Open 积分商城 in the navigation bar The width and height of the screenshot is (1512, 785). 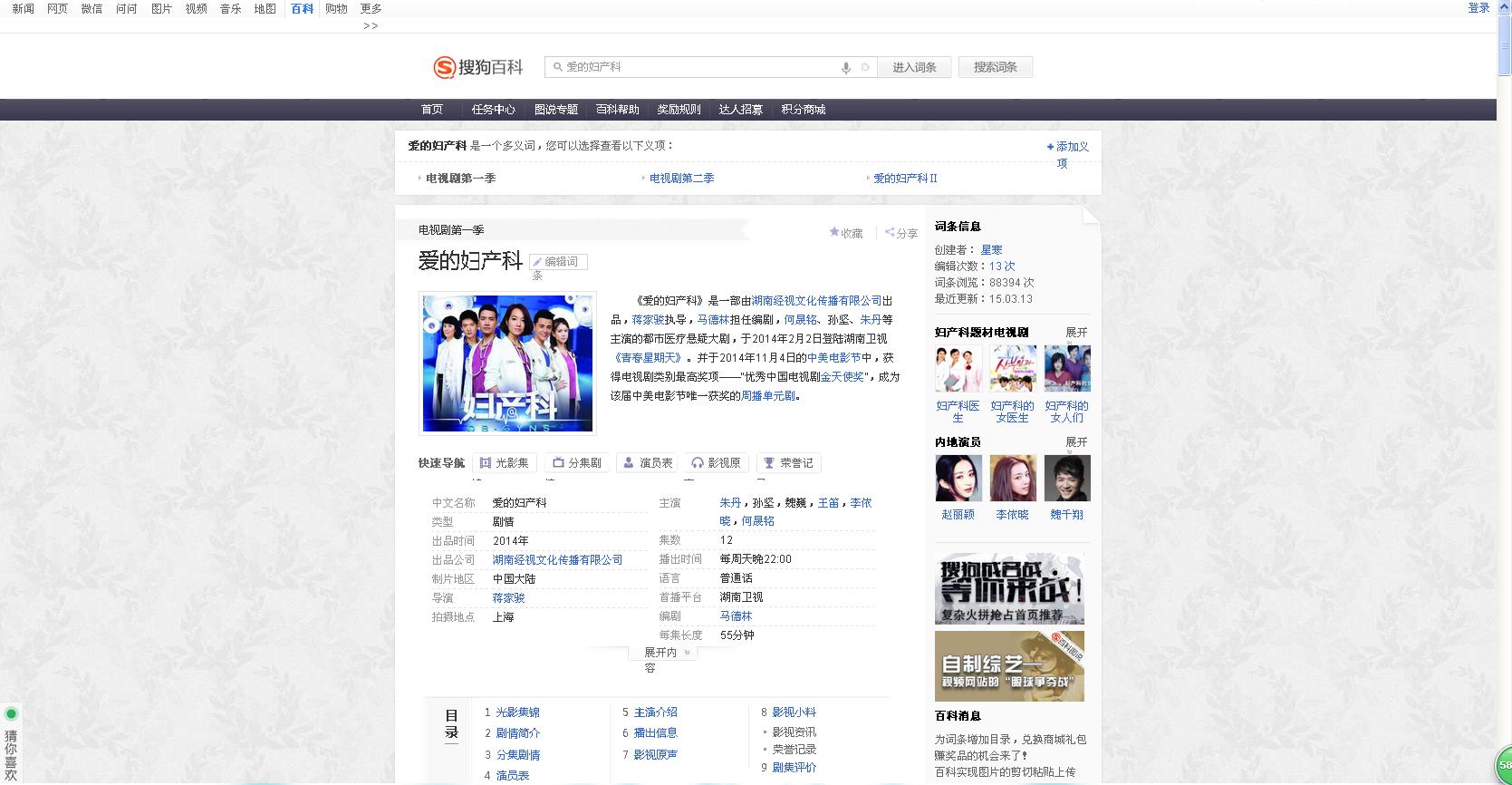[803, 110]
